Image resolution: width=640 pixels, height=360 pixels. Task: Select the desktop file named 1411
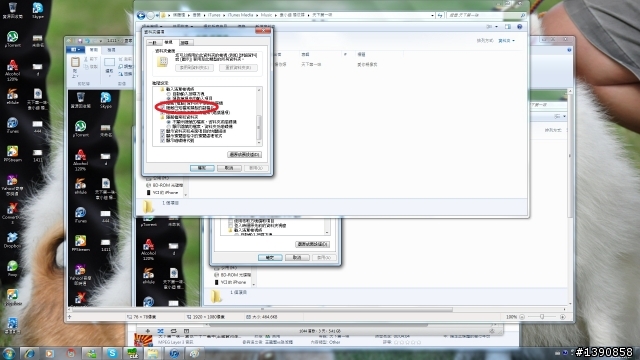click(x=38, y=156)
